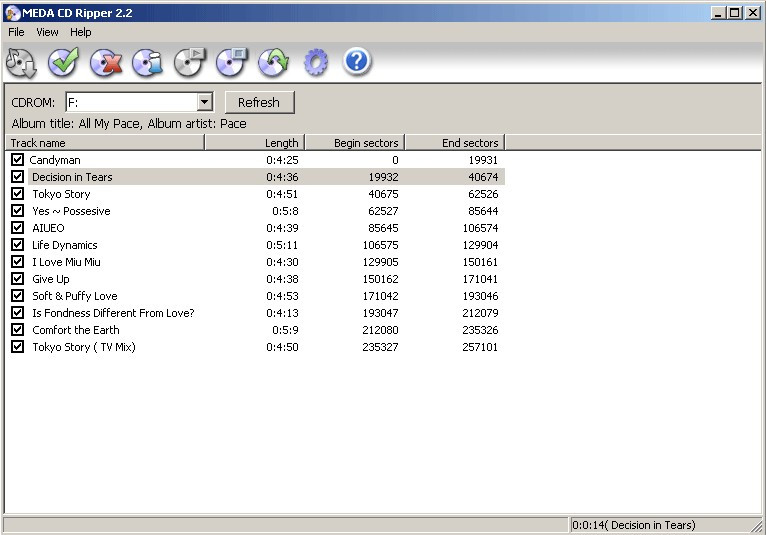Image resolution: width=766 pixels, height=535 pixels.
Task: Select the Tokyo Story ( TV Mix) track
Action: click(84, 347)
